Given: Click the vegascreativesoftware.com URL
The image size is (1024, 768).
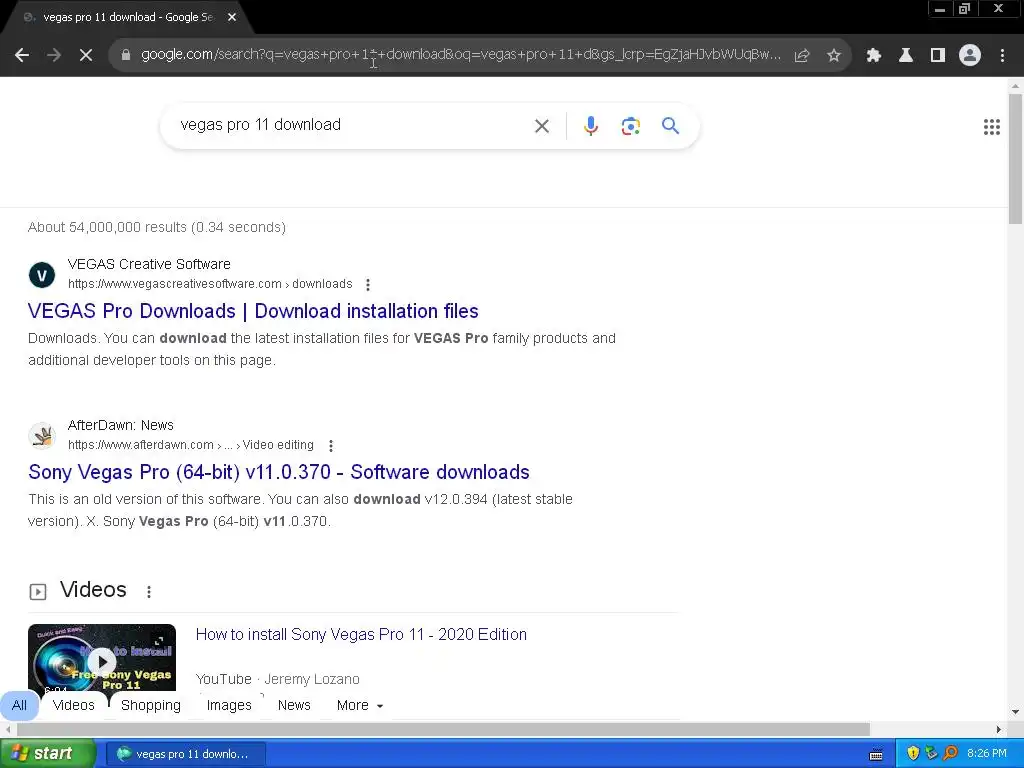Looking at the screenshot, I should pos(210,284).
